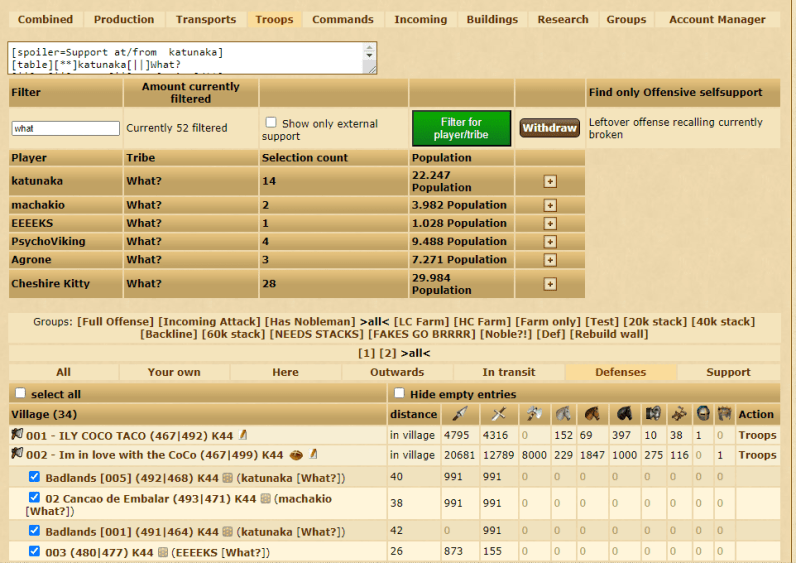Screen dimensions: 796x563
Task: Click the white horse scout icon
Action: [563, 414]
